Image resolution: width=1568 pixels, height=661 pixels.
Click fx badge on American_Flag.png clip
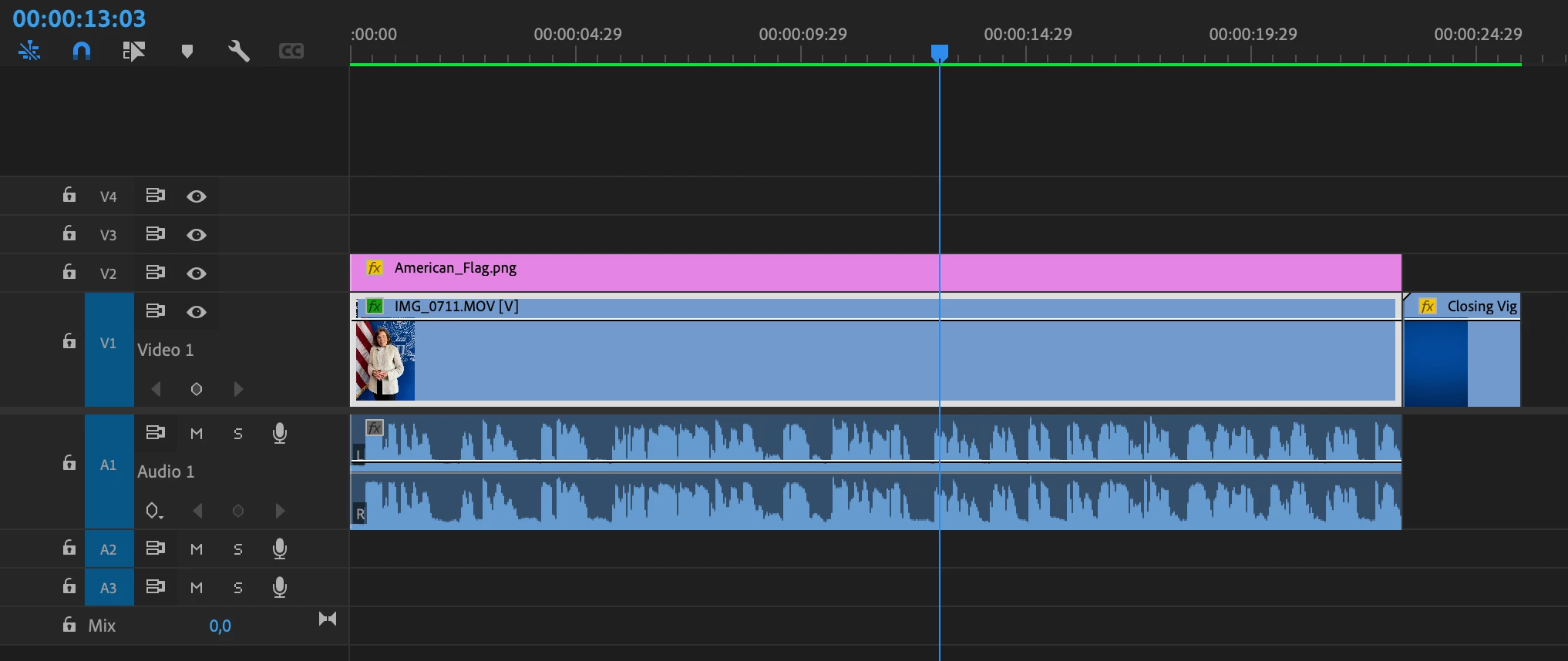click(375, 268)
